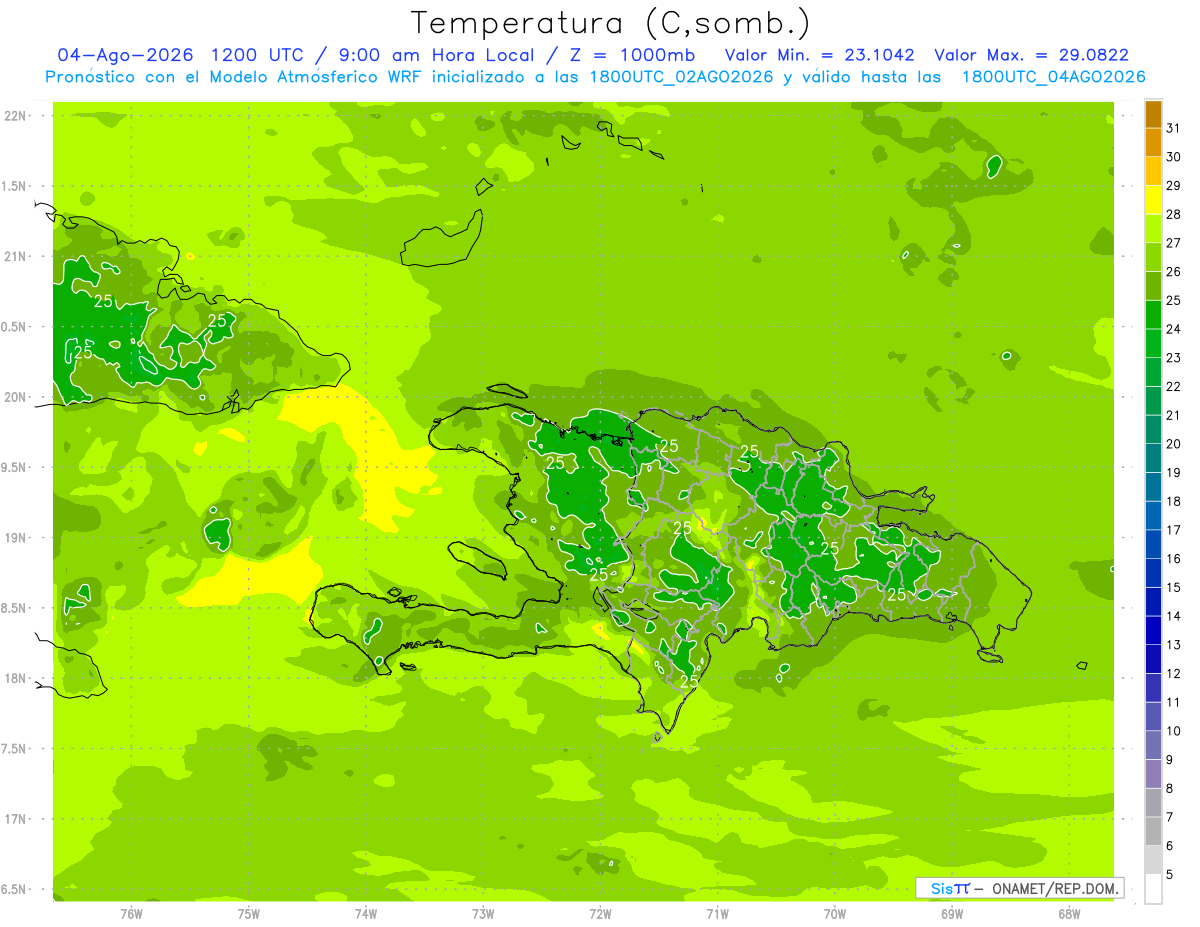Pick the blue swatch between 15 and 16

[x=1153, y=573]
